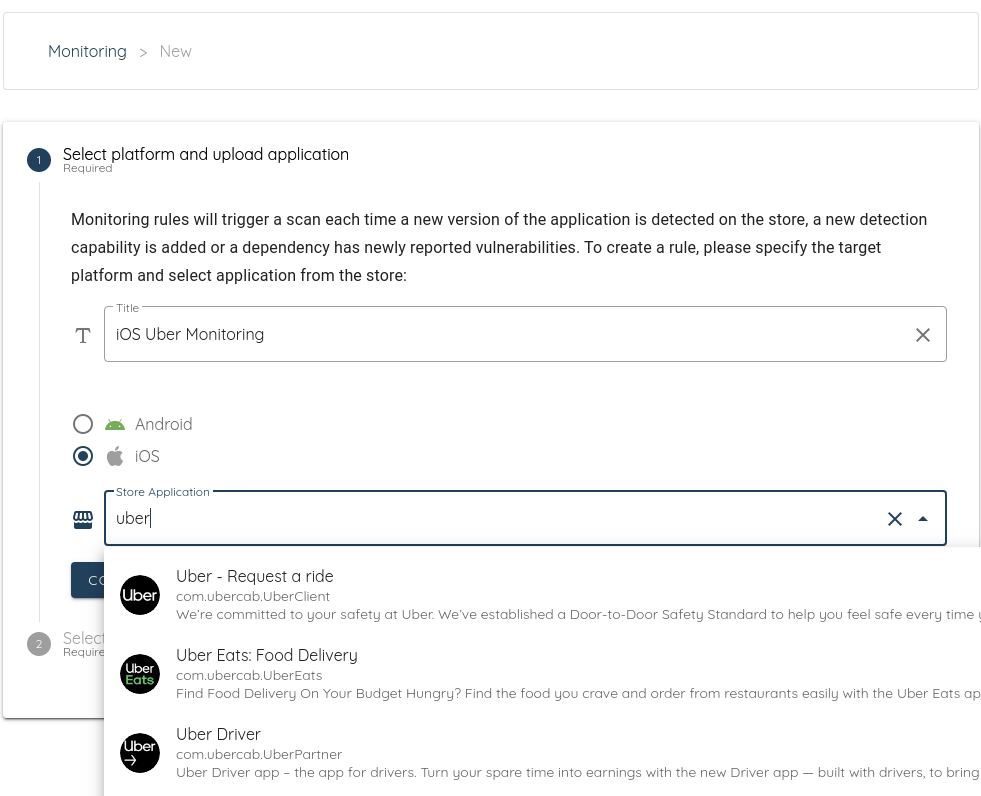Select the Android platform radio button
Viewport: 981px width, 796px height.
[x=83, y=424]
